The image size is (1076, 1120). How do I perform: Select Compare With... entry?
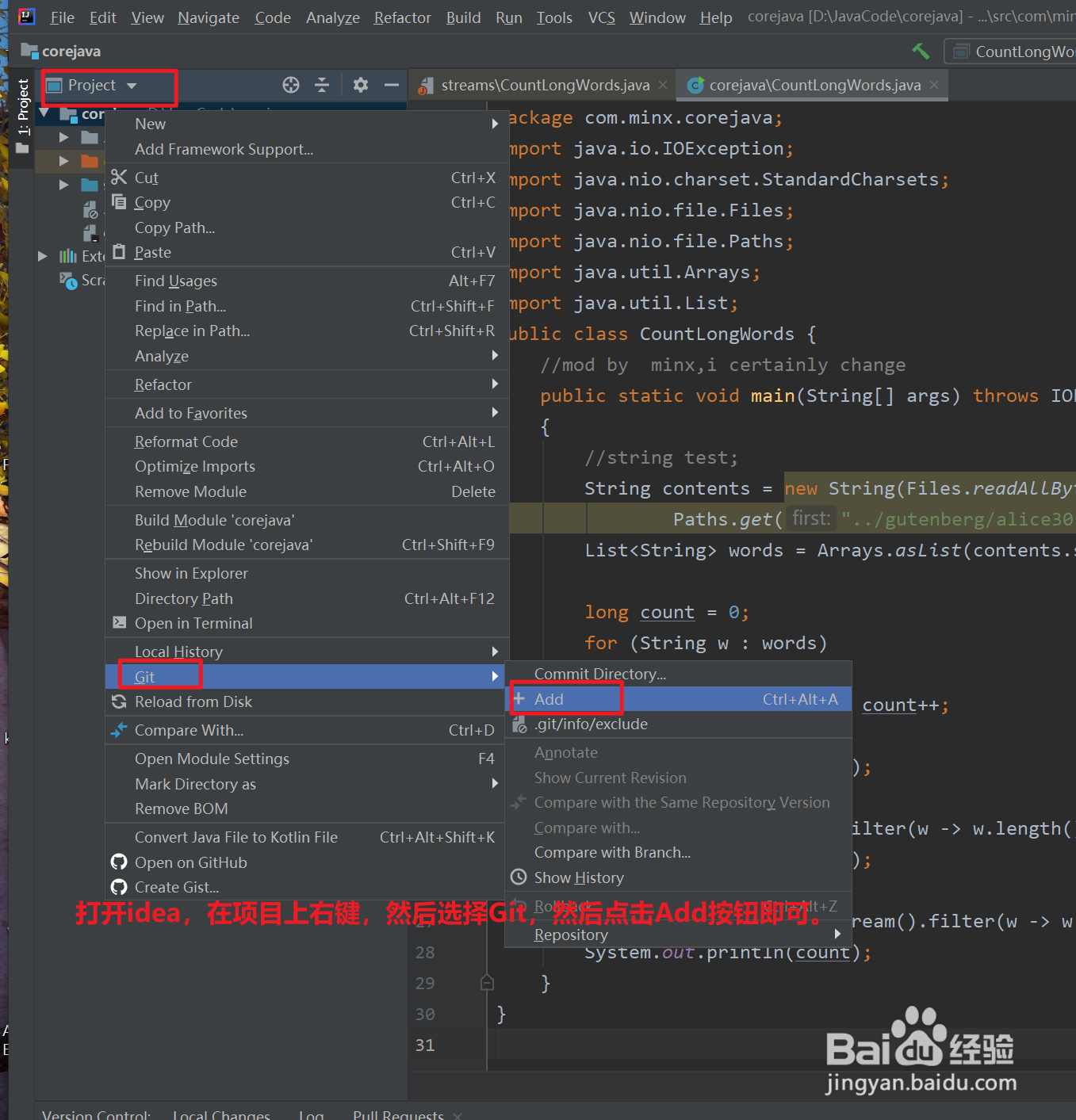(307, 730)
